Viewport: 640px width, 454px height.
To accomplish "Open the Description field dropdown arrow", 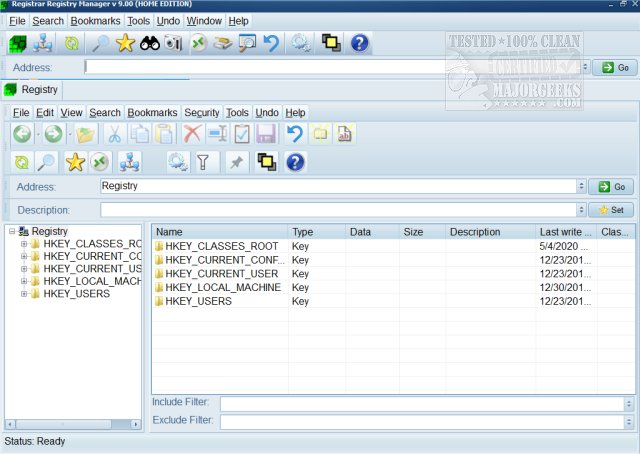I will tap(581, 210).
